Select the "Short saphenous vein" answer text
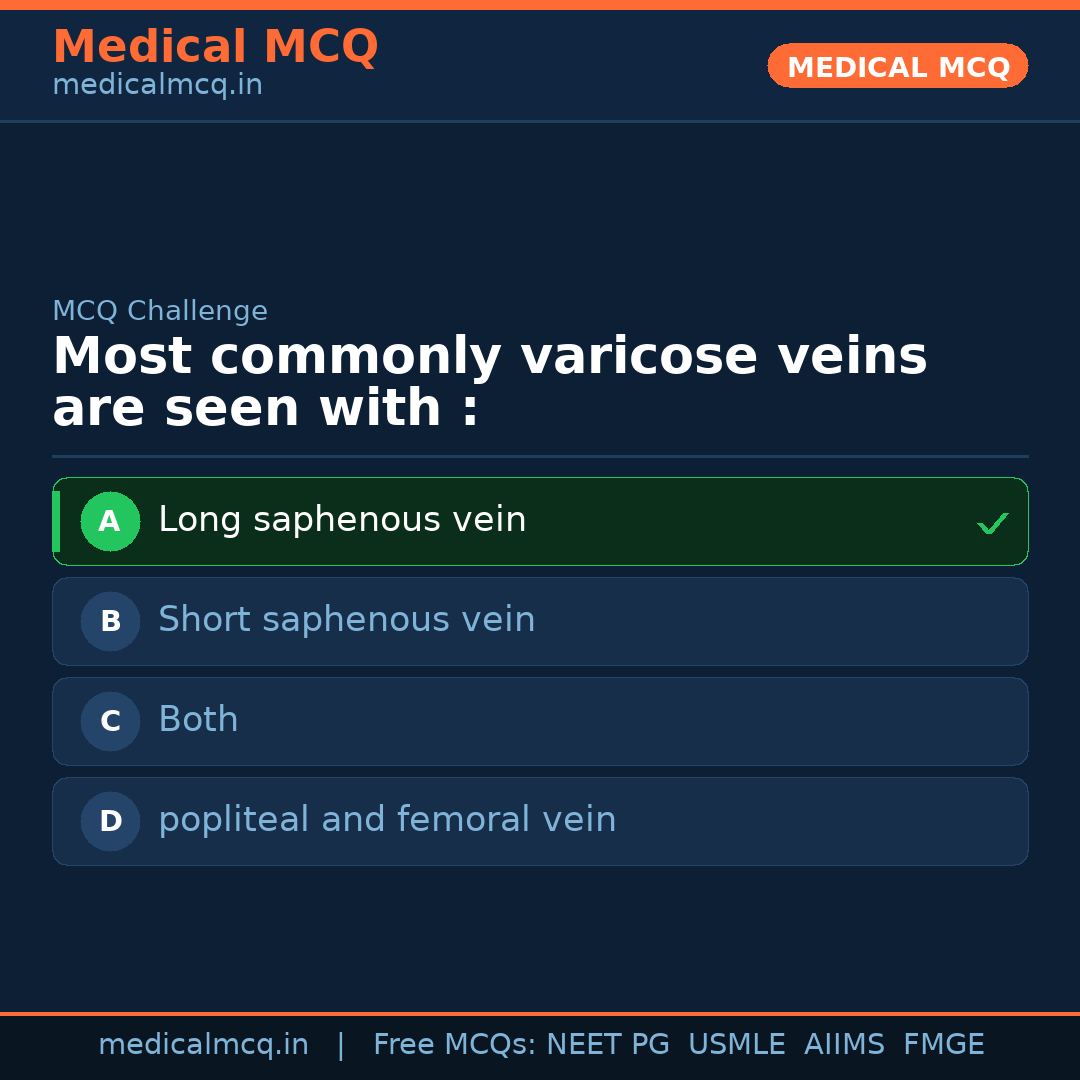1080x1080 pixels. 346,620
